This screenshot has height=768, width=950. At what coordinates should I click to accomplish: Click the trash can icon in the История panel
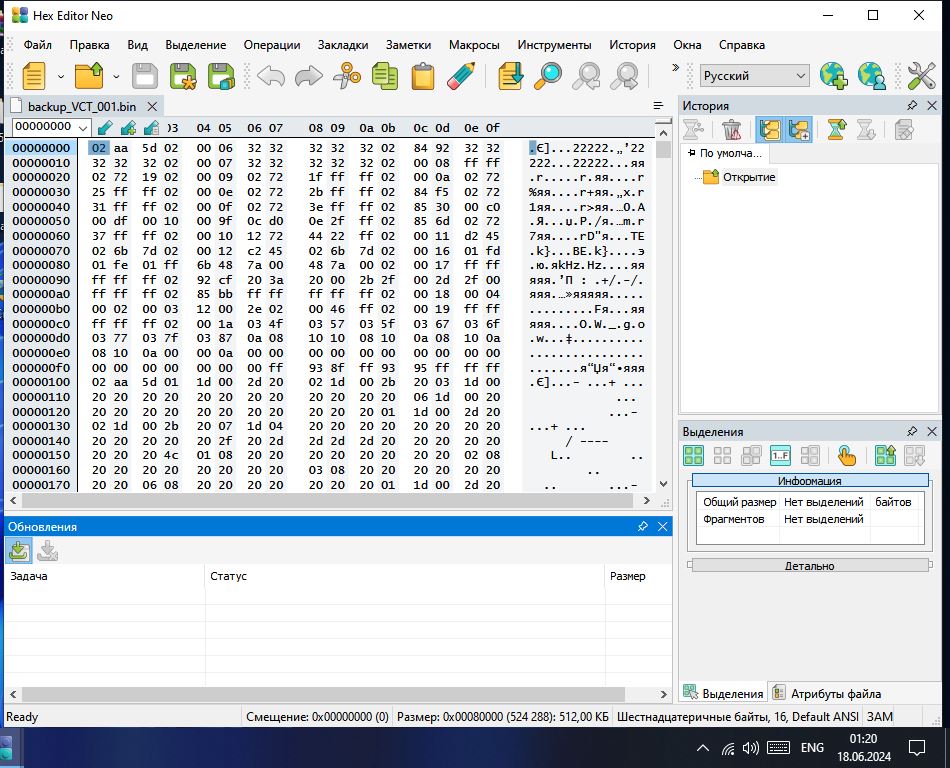731,130
